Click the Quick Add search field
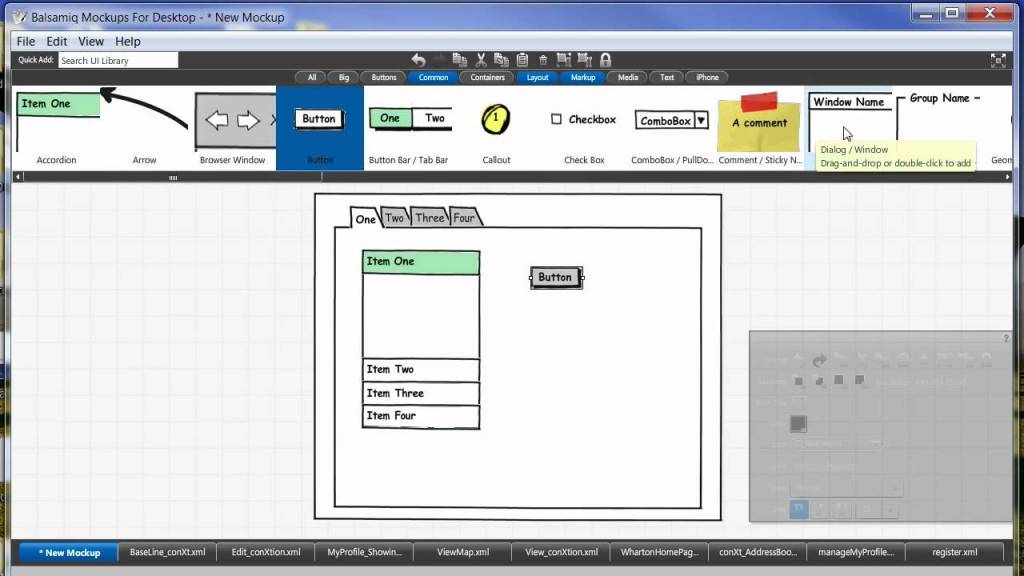Image resolution: width=1024 pixels, height=576 pixels. pyautogui.click(x=116, y=60)
